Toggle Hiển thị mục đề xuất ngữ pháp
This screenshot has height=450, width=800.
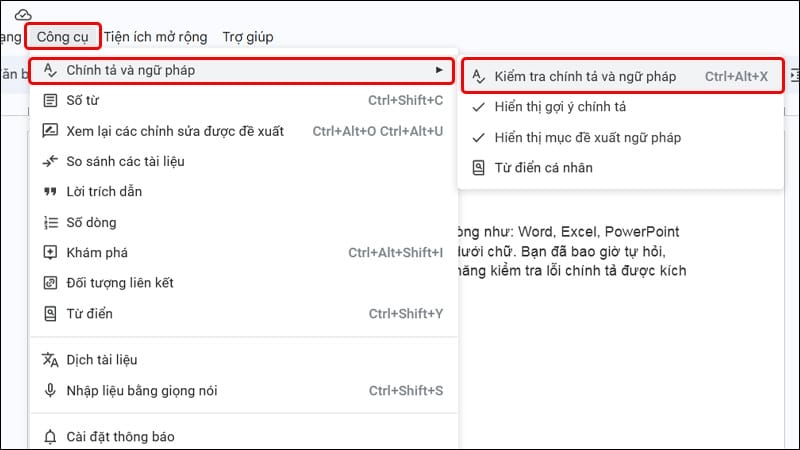coord(620,137)
